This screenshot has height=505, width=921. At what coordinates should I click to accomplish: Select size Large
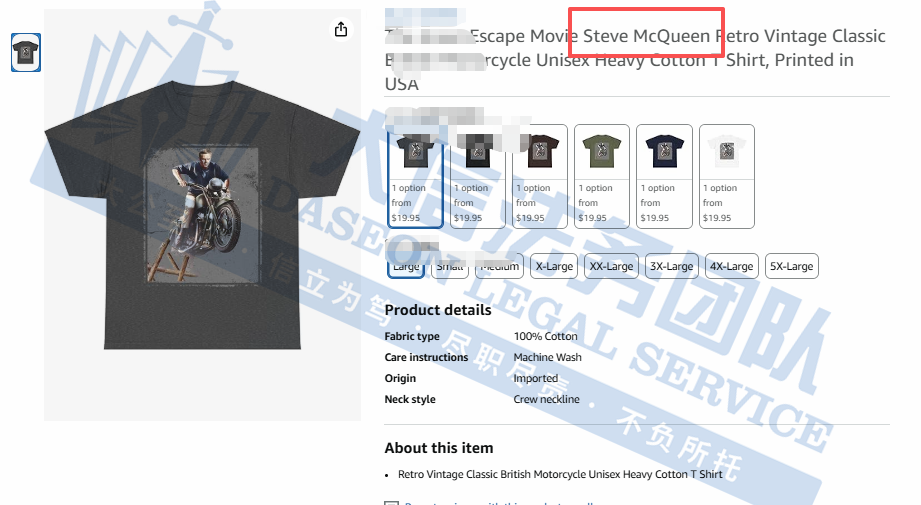406,266
